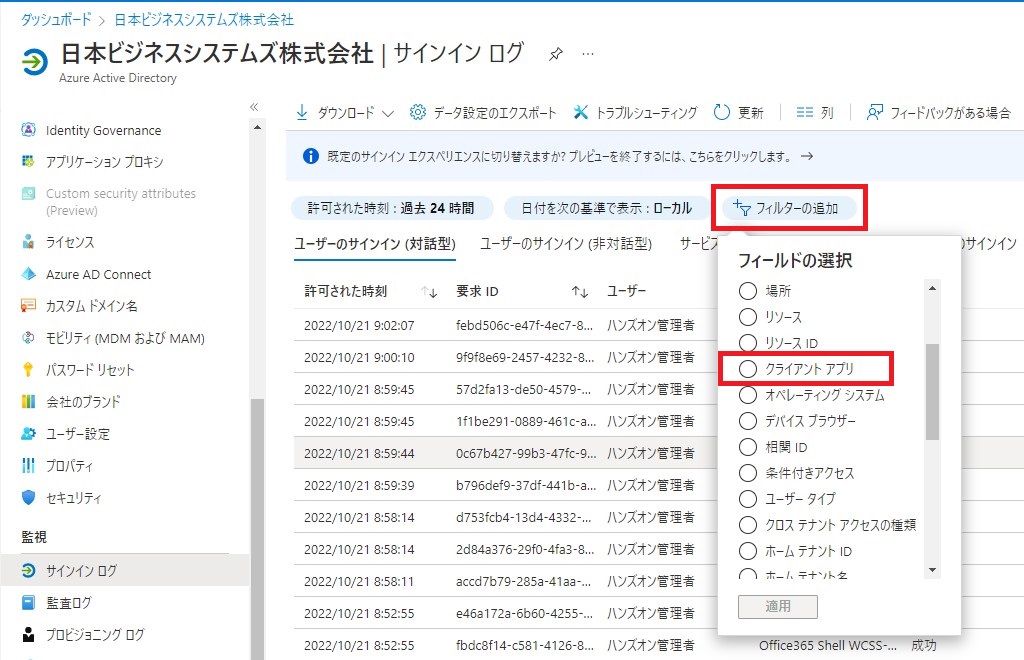Click トラブルシューティング toolbar label
This screenshot has width=1024, height=660.
pos(646,113)
